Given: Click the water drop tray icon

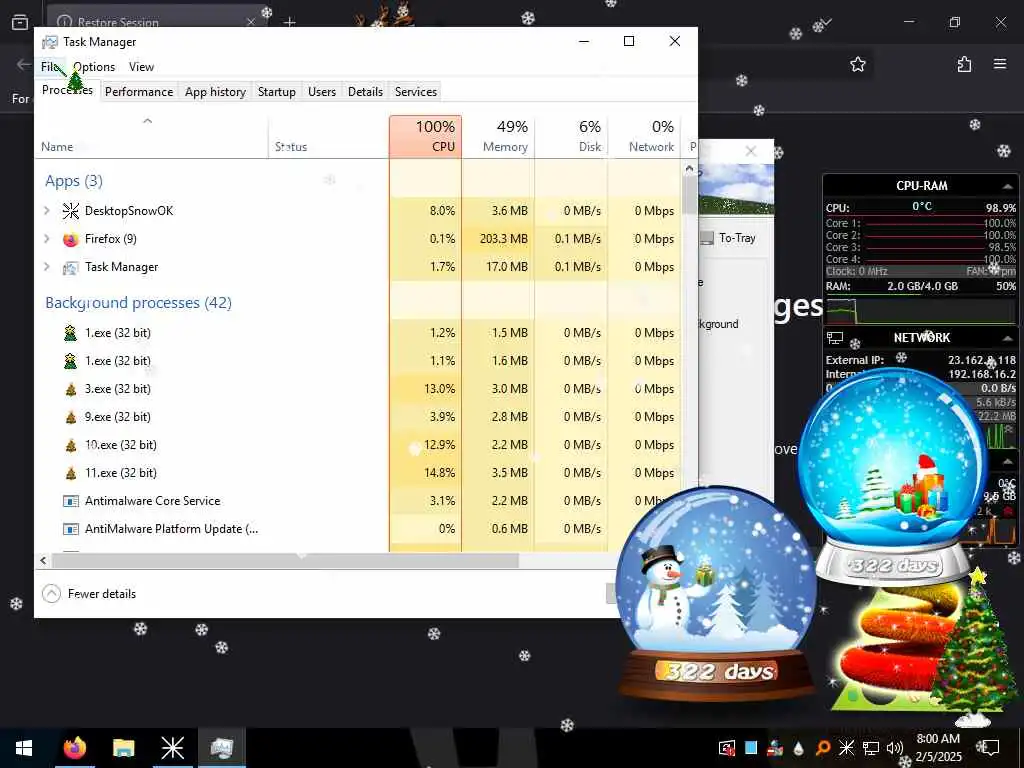Looking at the screenshot, I should coord(799,748).
